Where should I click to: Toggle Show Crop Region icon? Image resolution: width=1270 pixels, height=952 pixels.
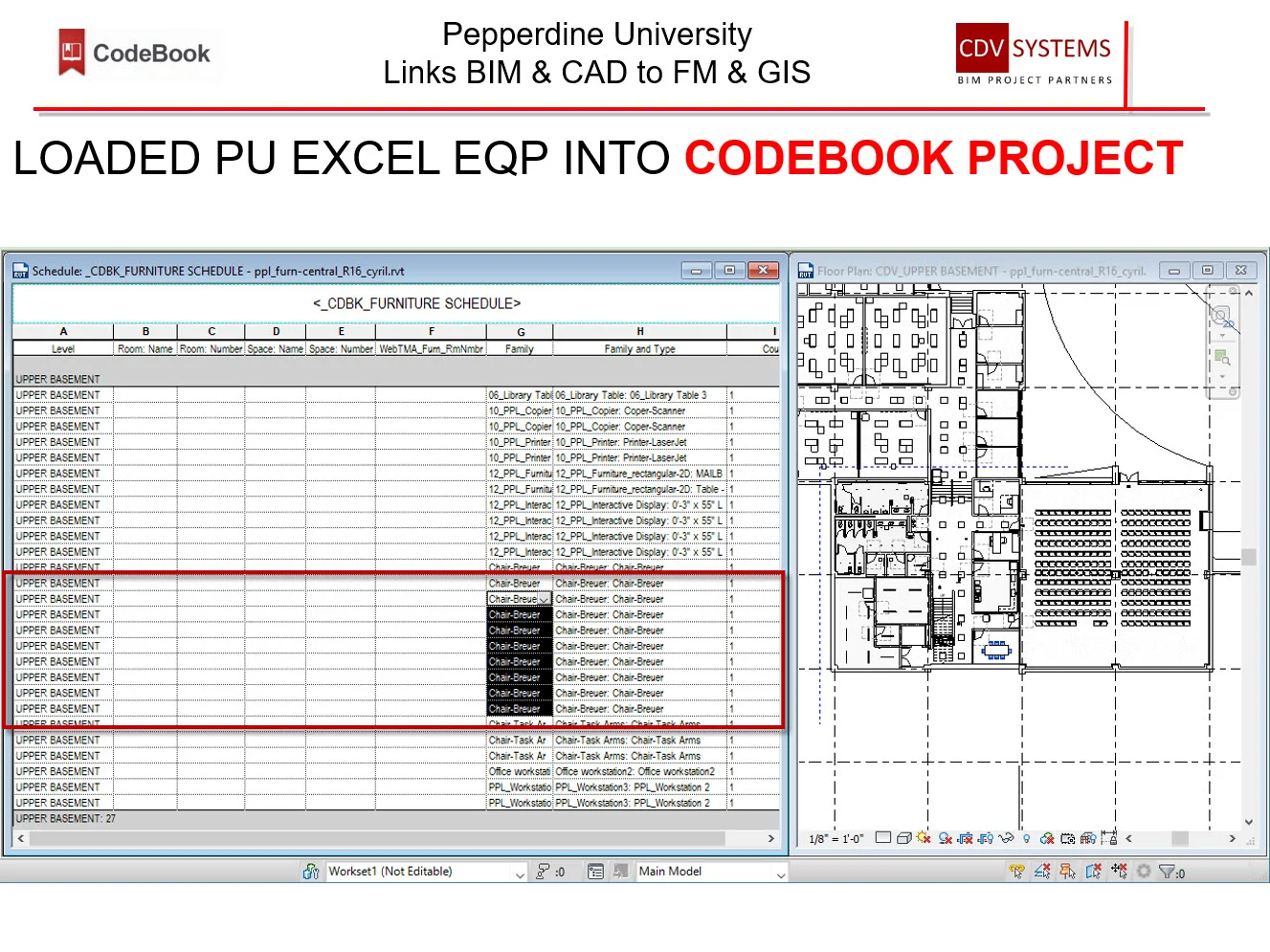(x=986, y=838)
